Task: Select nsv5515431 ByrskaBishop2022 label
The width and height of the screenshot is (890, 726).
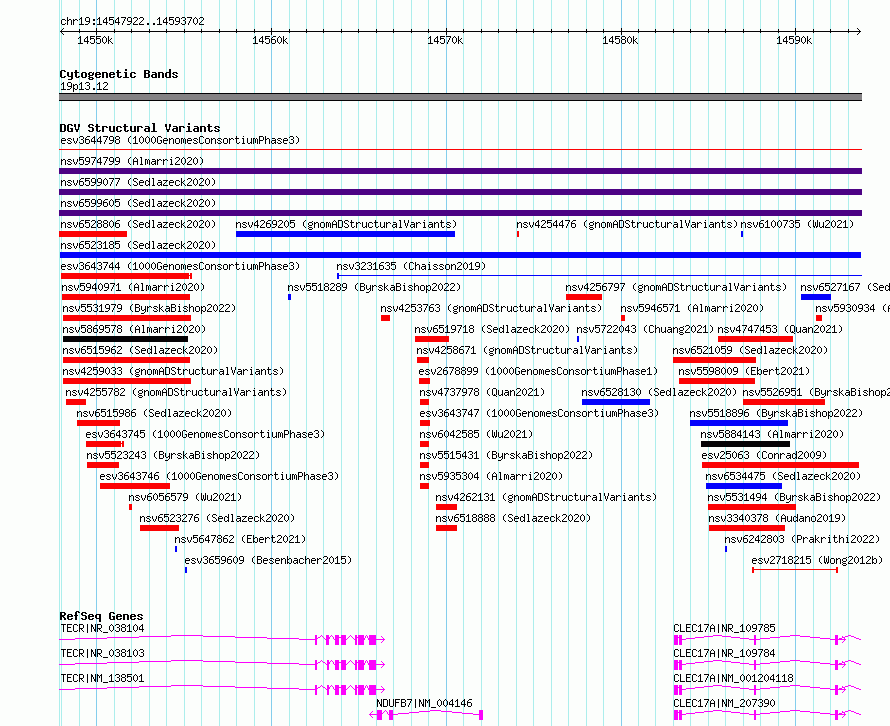Action: [506, 455]
